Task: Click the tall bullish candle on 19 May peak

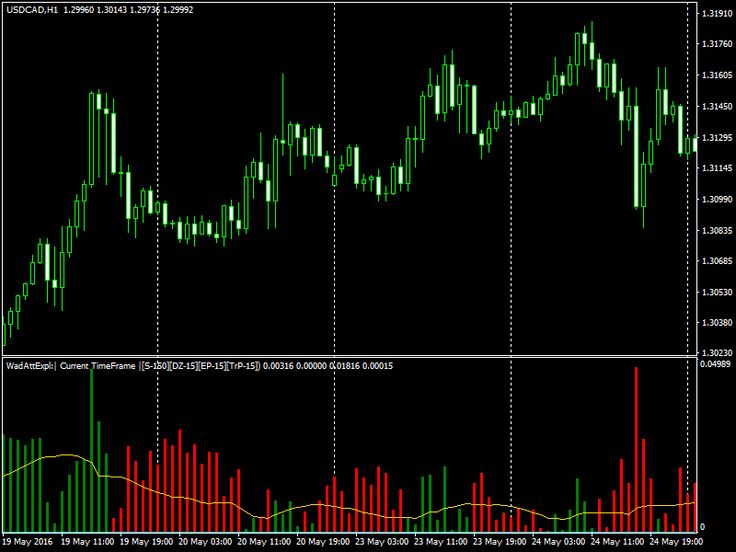Action: click(x=92, y=139)
